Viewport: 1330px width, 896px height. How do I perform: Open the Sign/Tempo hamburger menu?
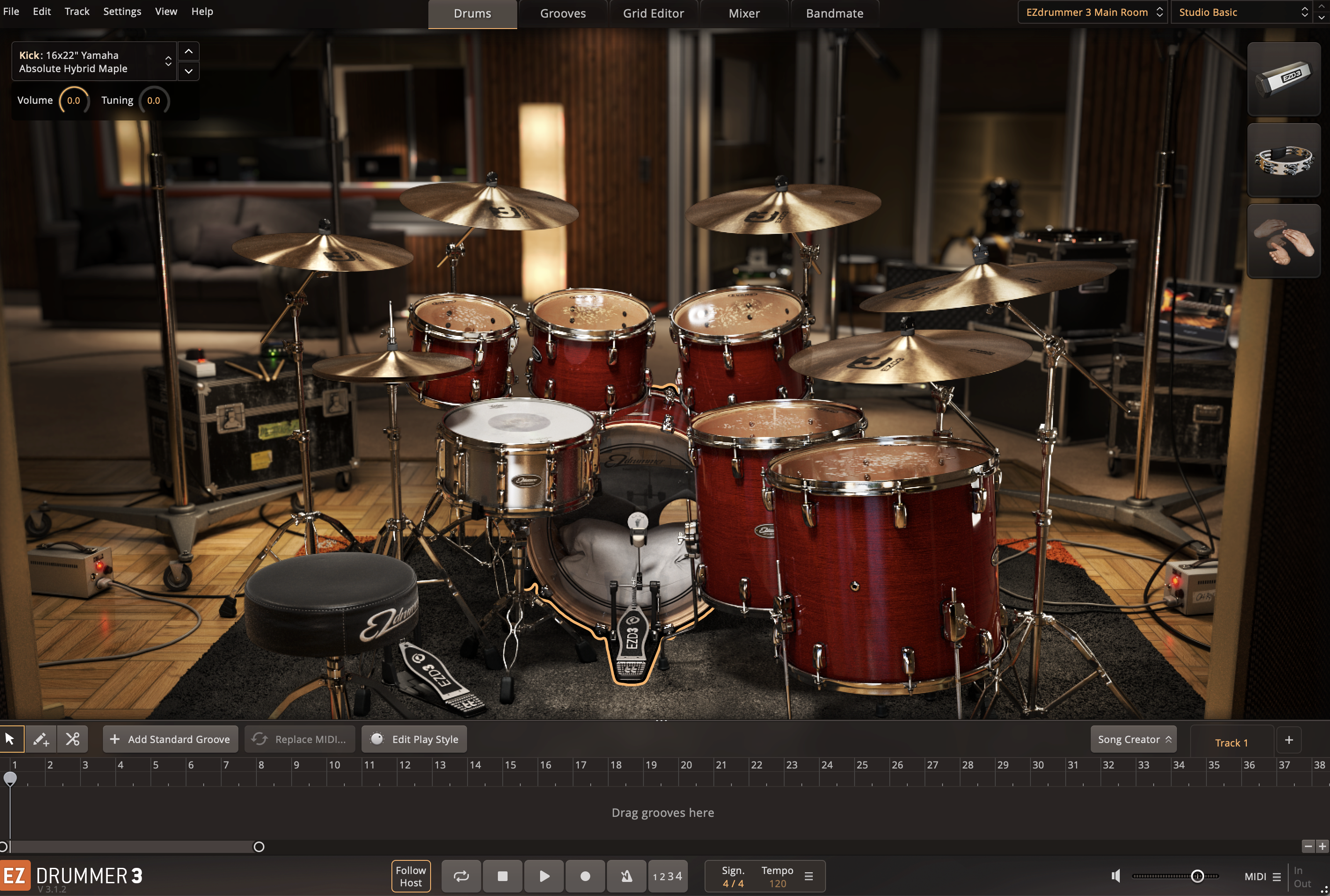tap(809, 876)
